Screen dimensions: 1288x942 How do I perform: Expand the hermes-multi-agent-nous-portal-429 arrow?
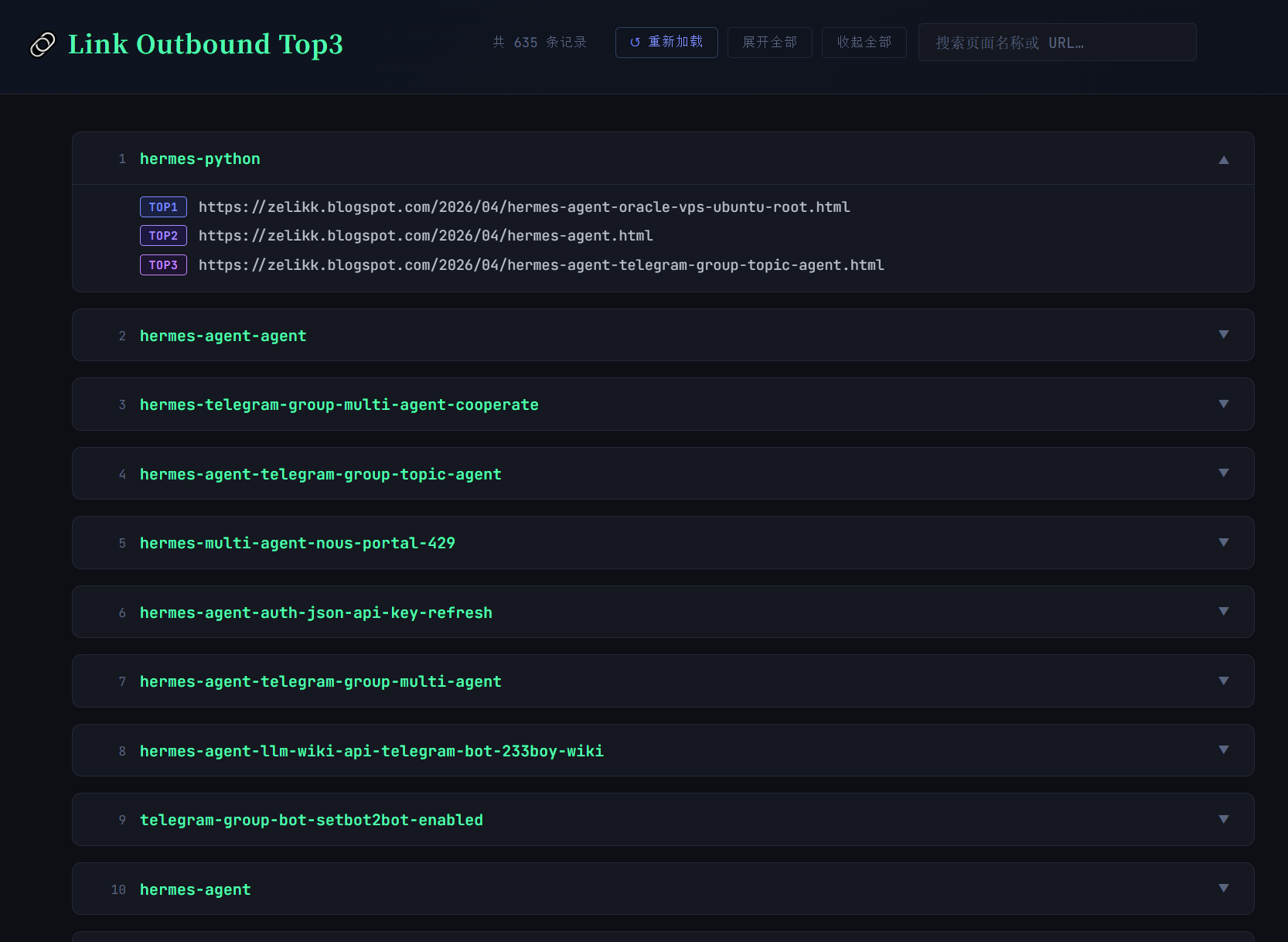click(x=1223, y=543)
